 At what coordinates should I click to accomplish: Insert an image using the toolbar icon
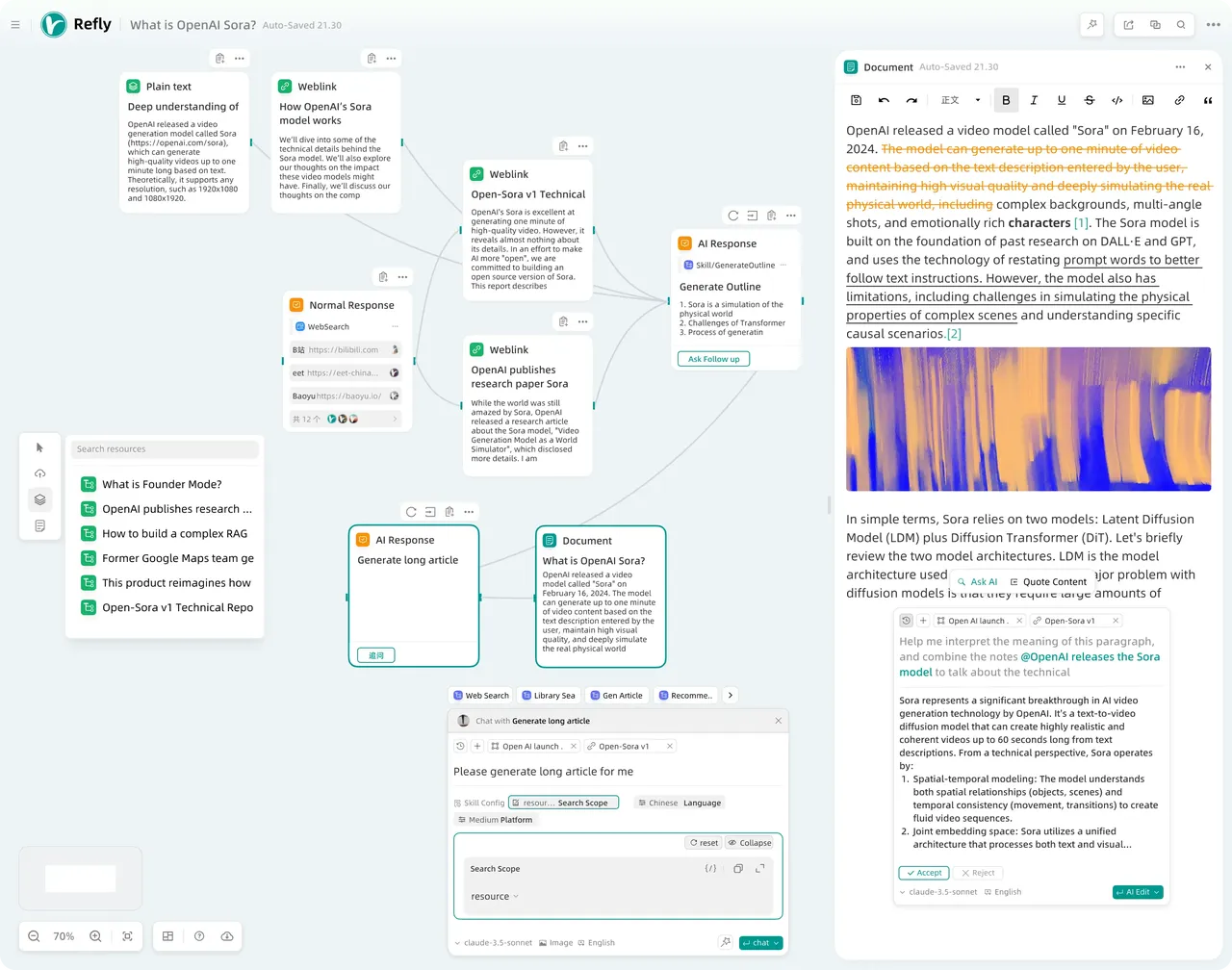coord(1147,99)
